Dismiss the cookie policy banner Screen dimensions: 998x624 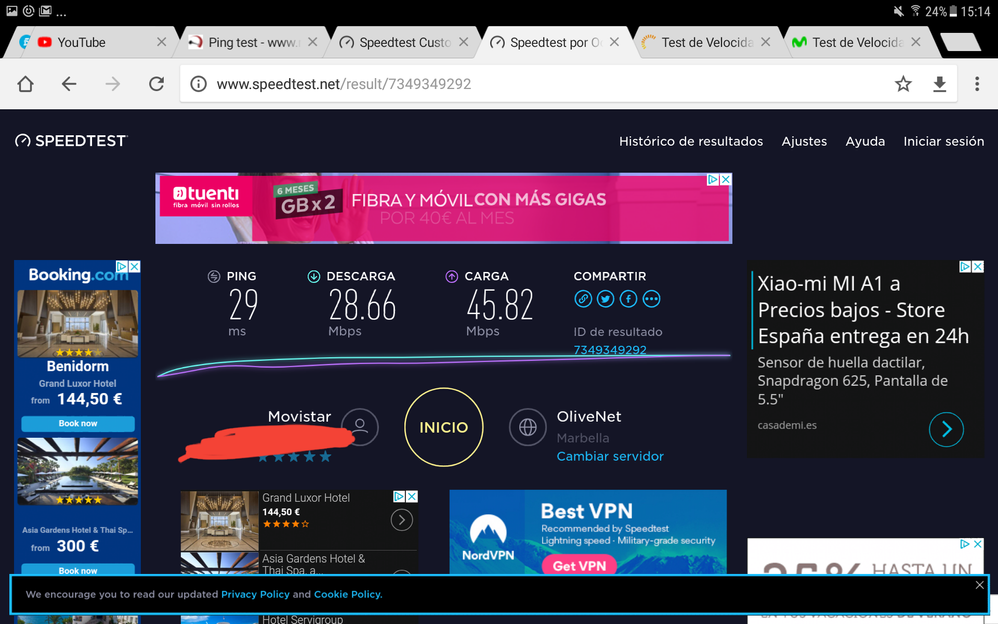click(x=979, y=585)
